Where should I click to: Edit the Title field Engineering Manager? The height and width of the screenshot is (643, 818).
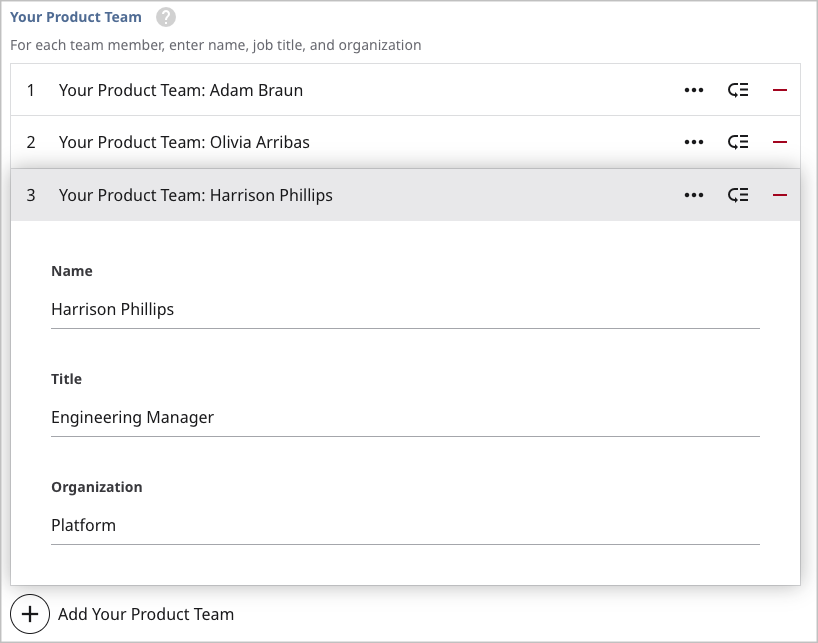405,418
